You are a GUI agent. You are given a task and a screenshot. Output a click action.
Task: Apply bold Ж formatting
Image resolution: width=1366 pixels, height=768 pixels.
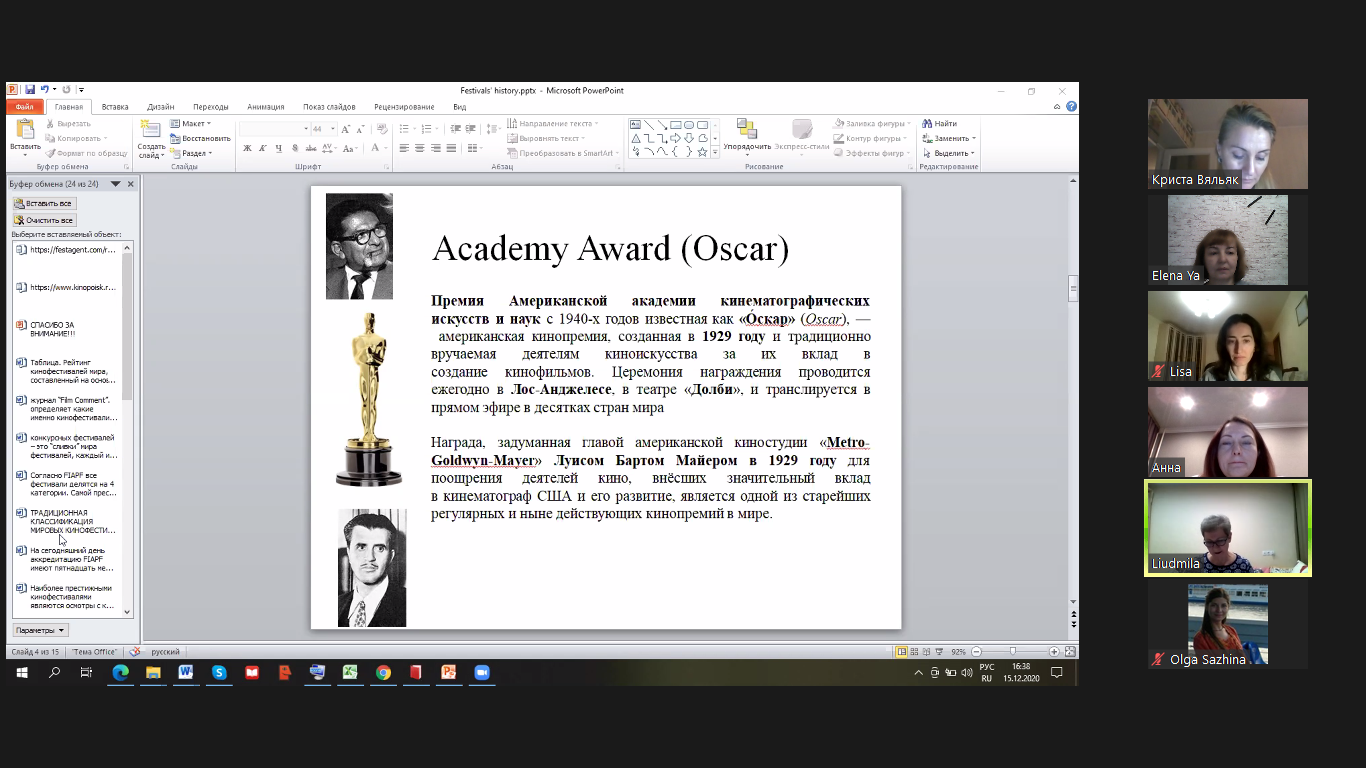pos(247,148)
